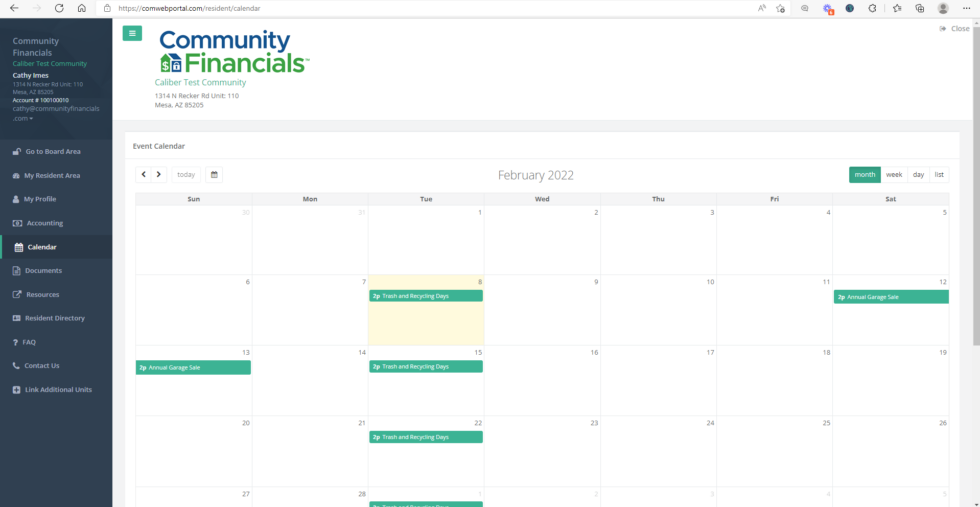Toggle the green hamburger sidebar menu button
Image resolution: width=980 pixels, height=507 pixels.
pos(132,33)
